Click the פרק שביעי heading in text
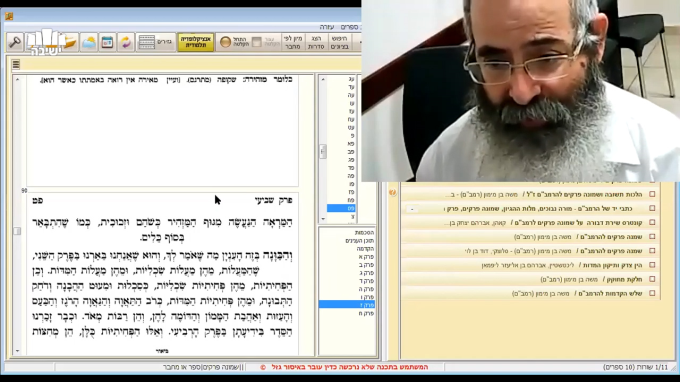 [273, 200]
